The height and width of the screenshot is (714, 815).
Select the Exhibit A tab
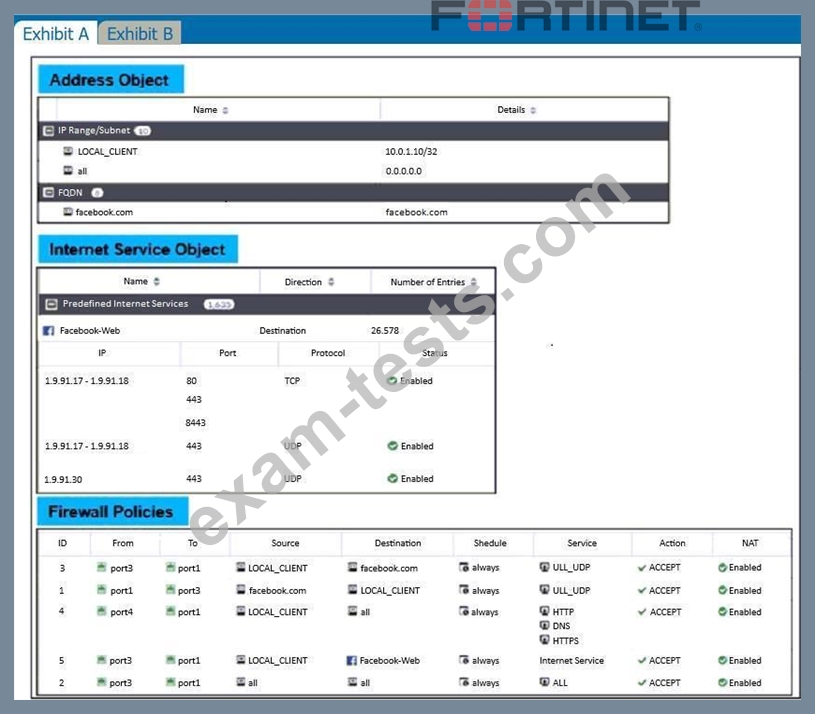55,34
